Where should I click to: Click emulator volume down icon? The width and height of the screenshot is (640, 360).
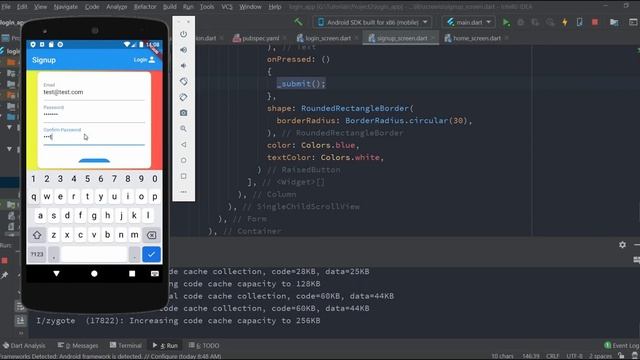184,66
